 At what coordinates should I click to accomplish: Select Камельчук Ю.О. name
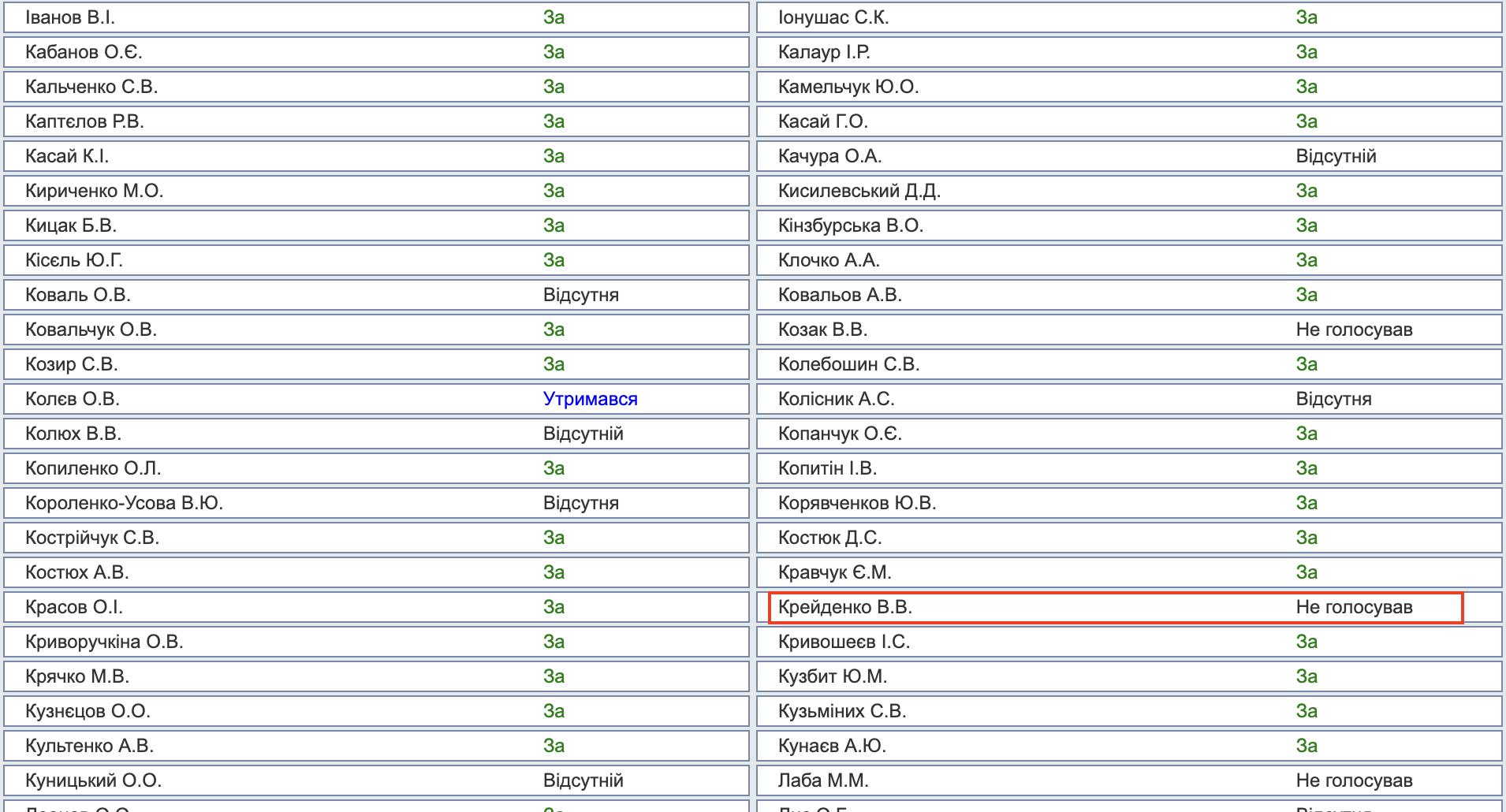tap(848, 87)
